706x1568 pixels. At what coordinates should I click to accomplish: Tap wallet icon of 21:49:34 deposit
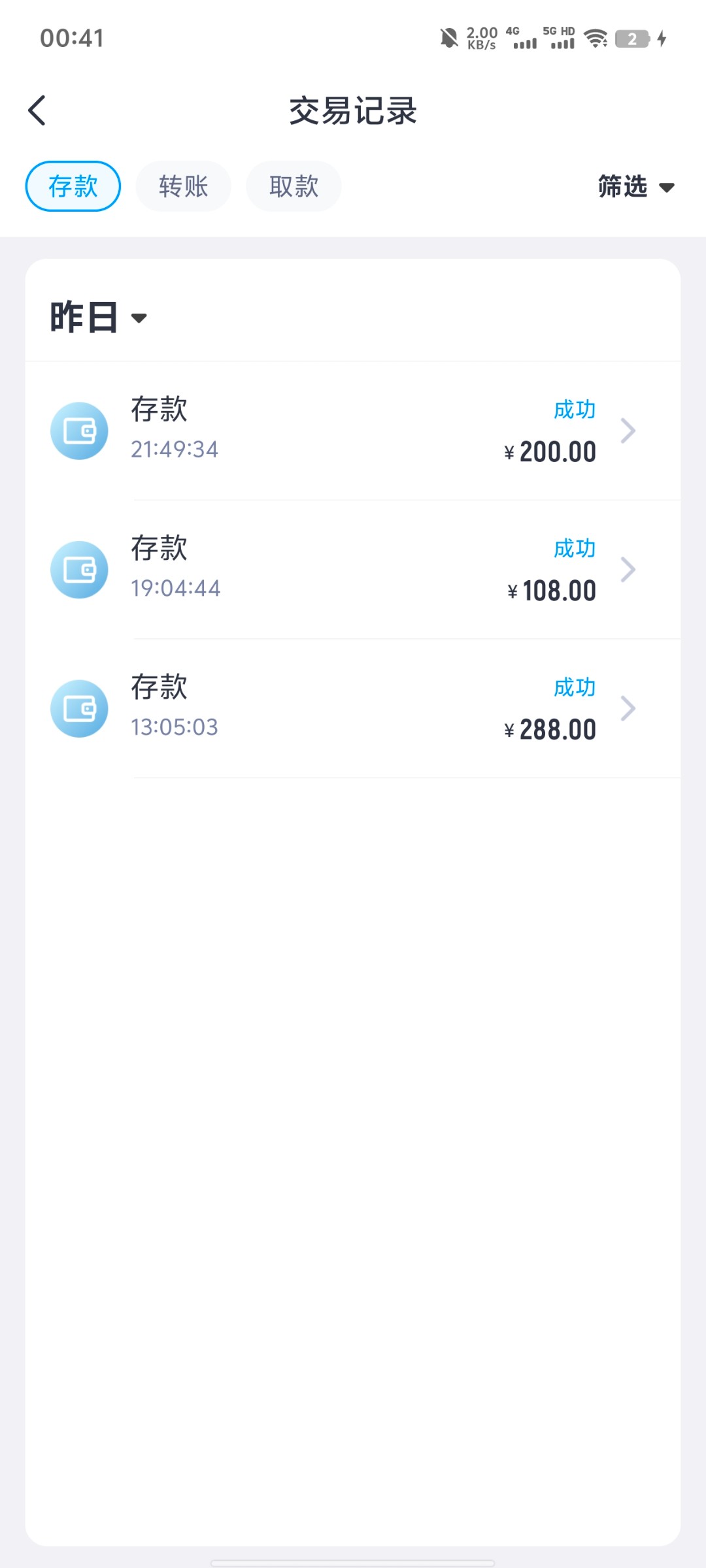click(79, 431)
